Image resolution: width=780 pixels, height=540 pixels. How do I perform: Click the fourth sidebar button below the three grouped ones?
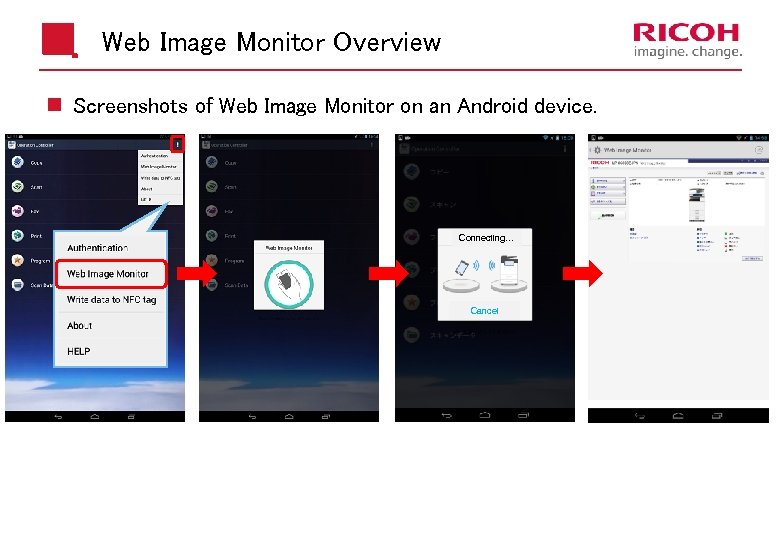pyautogui.click(x=608, y=201)
